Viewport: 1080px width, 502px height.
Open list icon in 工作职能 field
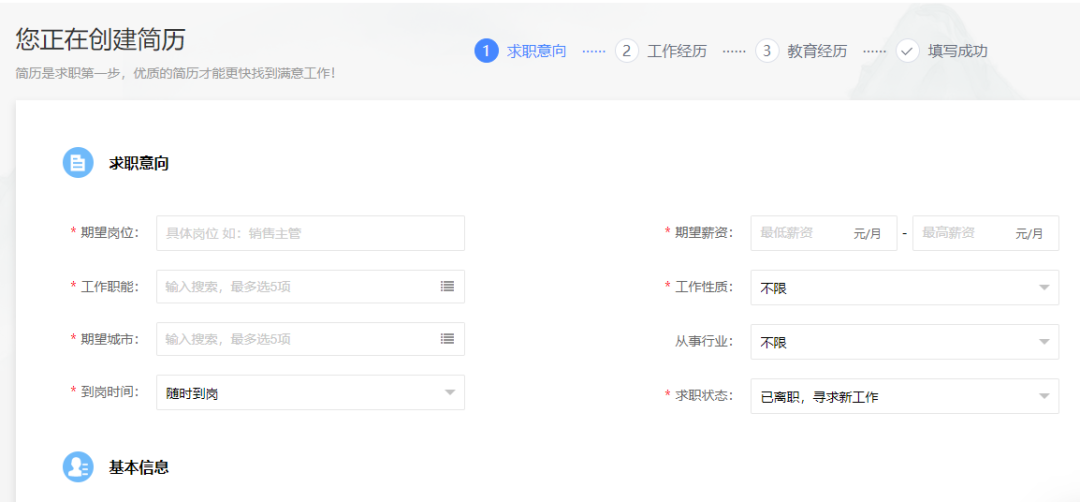[447, 286]
